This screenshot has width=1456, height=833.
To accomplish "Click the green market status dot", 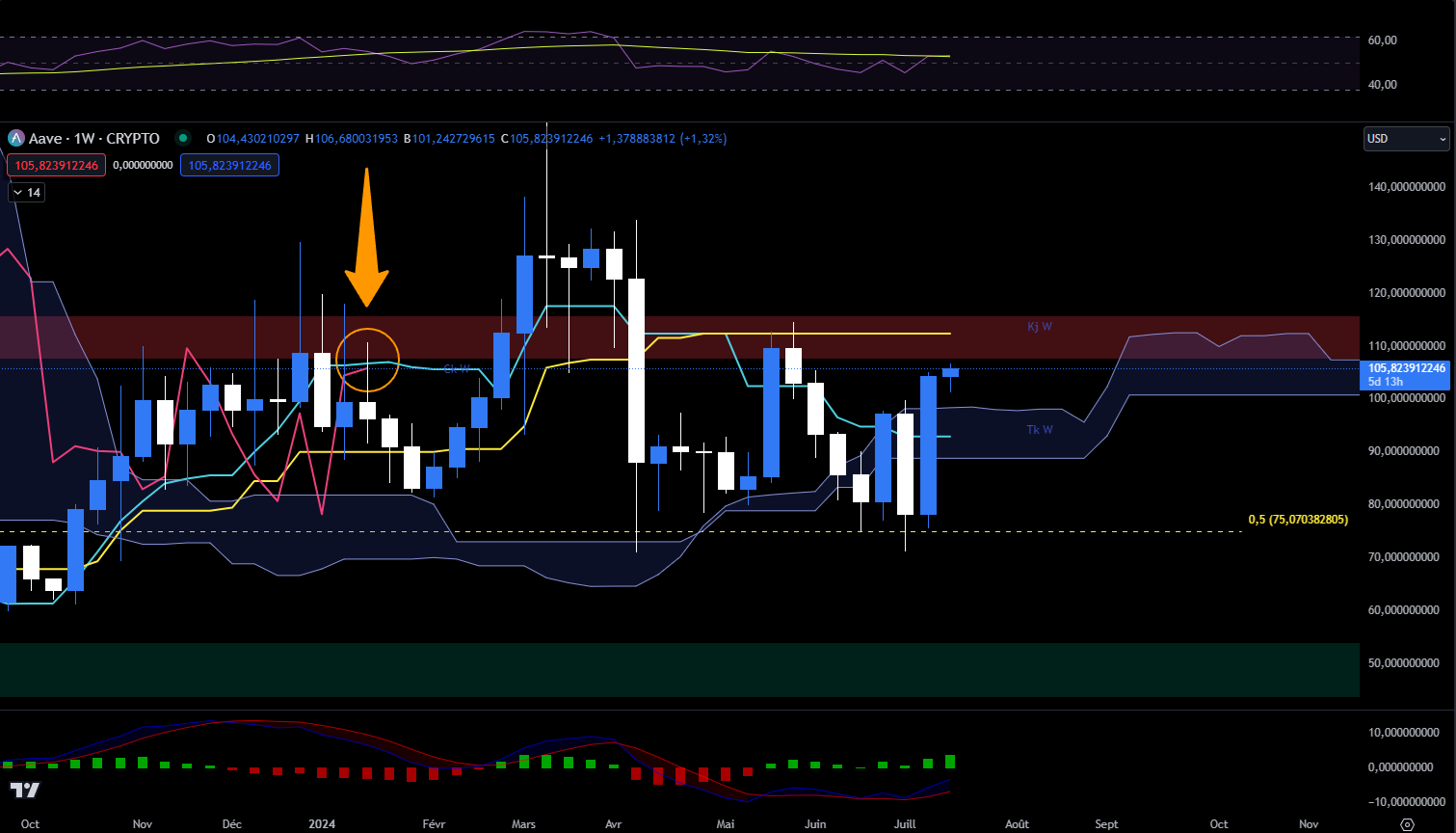I will (184, 139).
